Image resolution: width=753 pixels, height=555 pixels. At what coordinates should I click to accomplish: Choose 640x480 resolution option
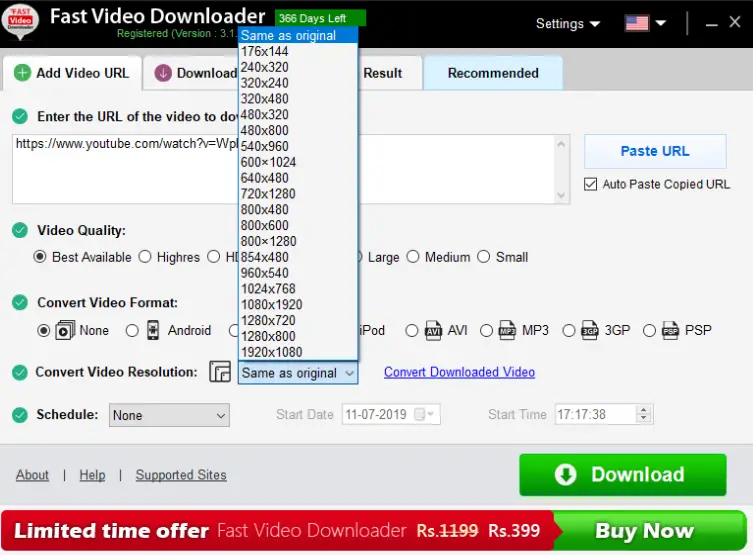point(298,178)
